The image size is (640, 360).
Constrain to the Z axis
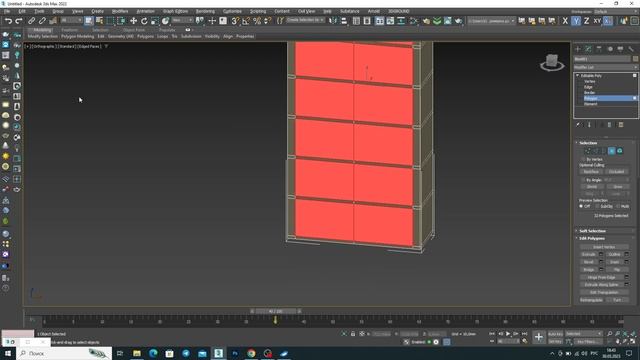pos(587,21)
